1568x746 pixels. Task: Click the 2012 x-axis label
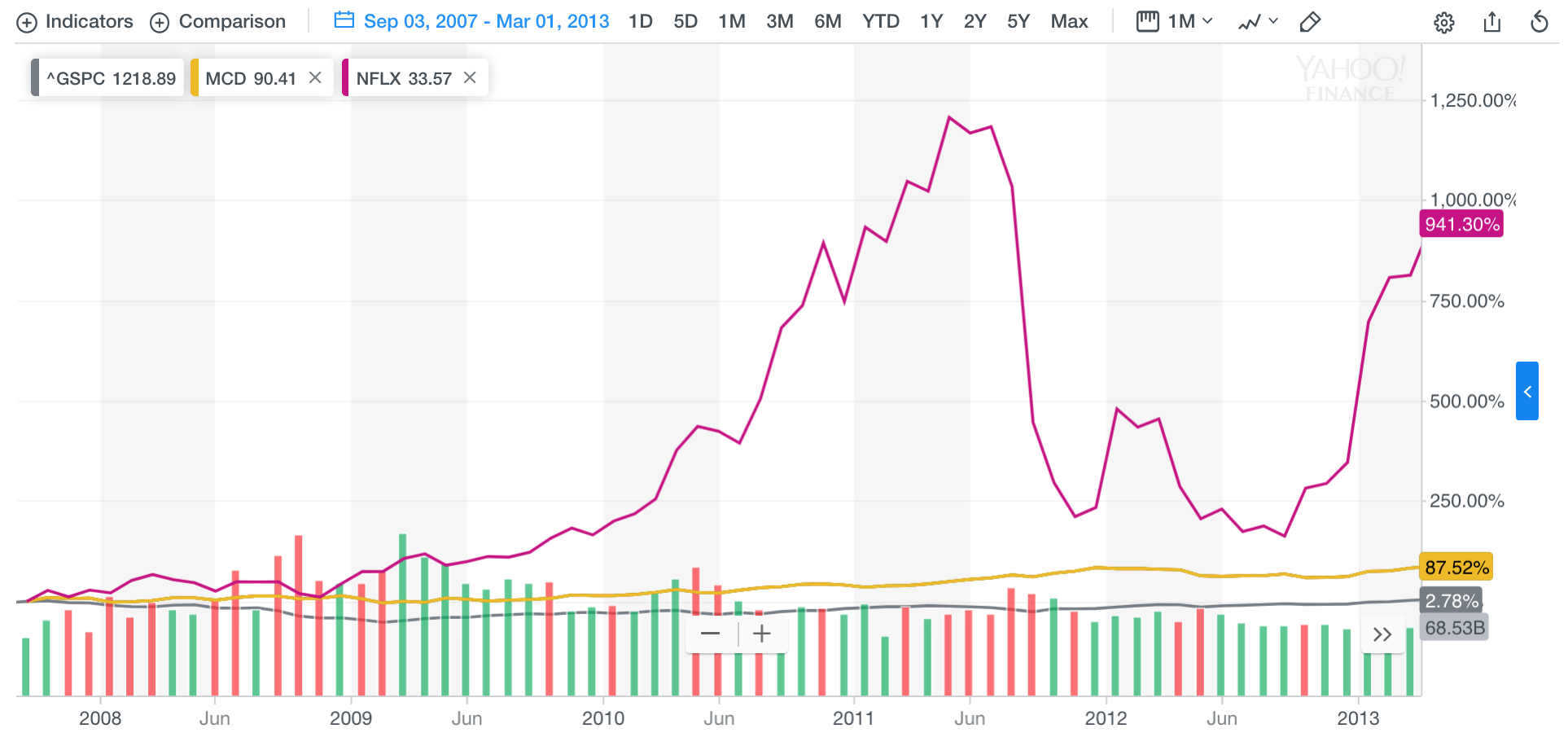click(1106, 718)
